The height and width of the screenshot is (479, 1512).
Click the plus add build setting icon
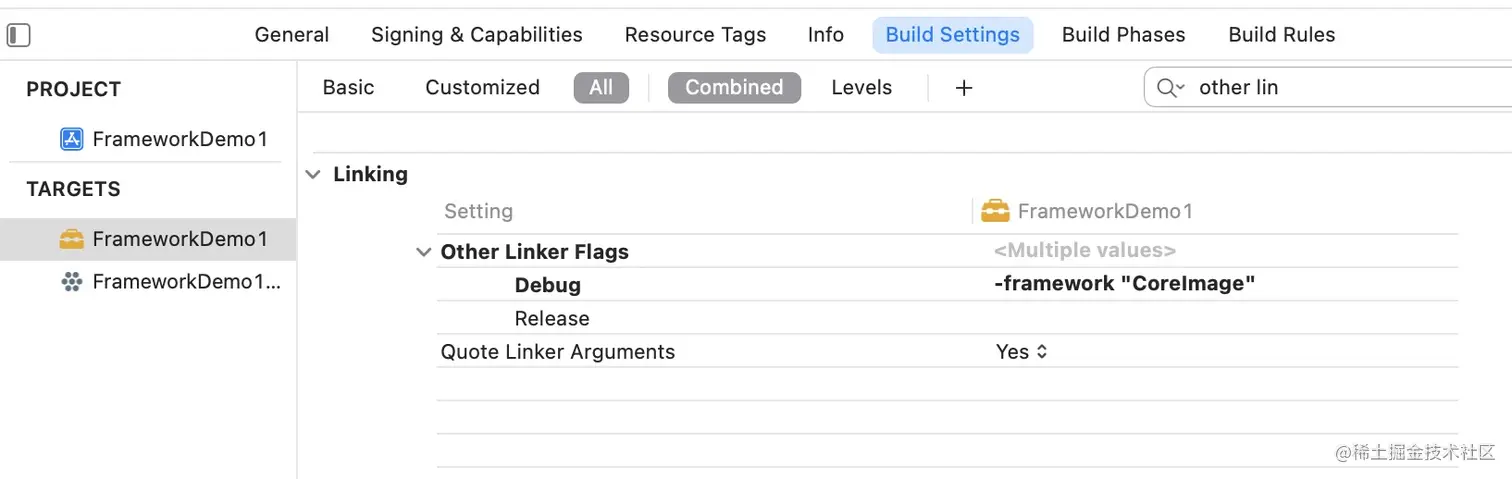964,88
